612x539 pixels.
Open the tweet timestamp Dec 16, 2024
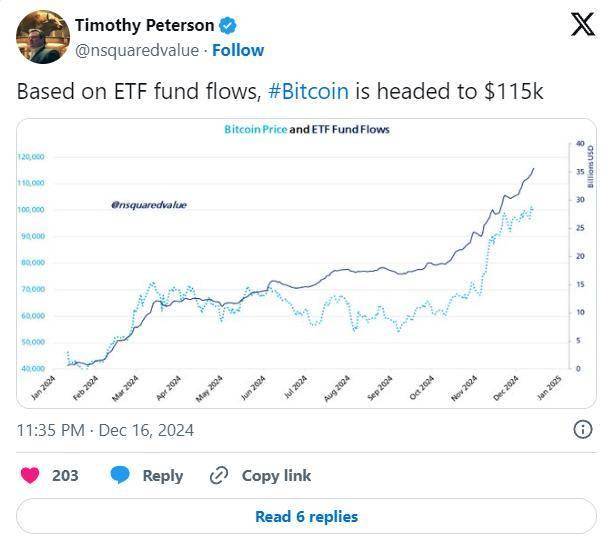coord(105,430)
